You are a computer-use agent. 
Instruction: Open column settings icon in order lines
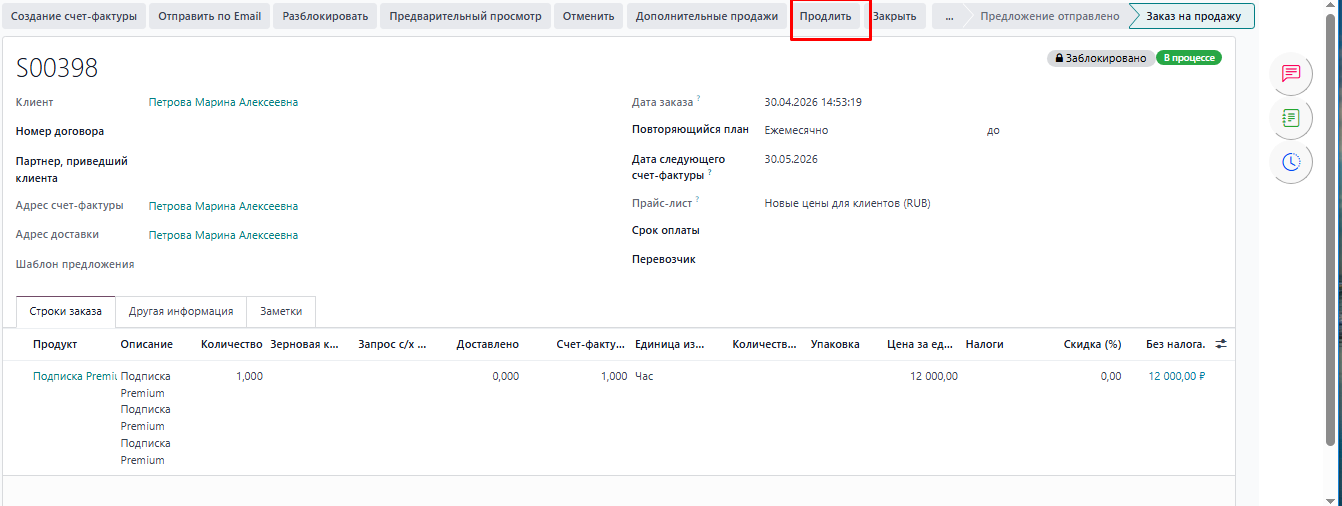click(x=1221, y=344)
